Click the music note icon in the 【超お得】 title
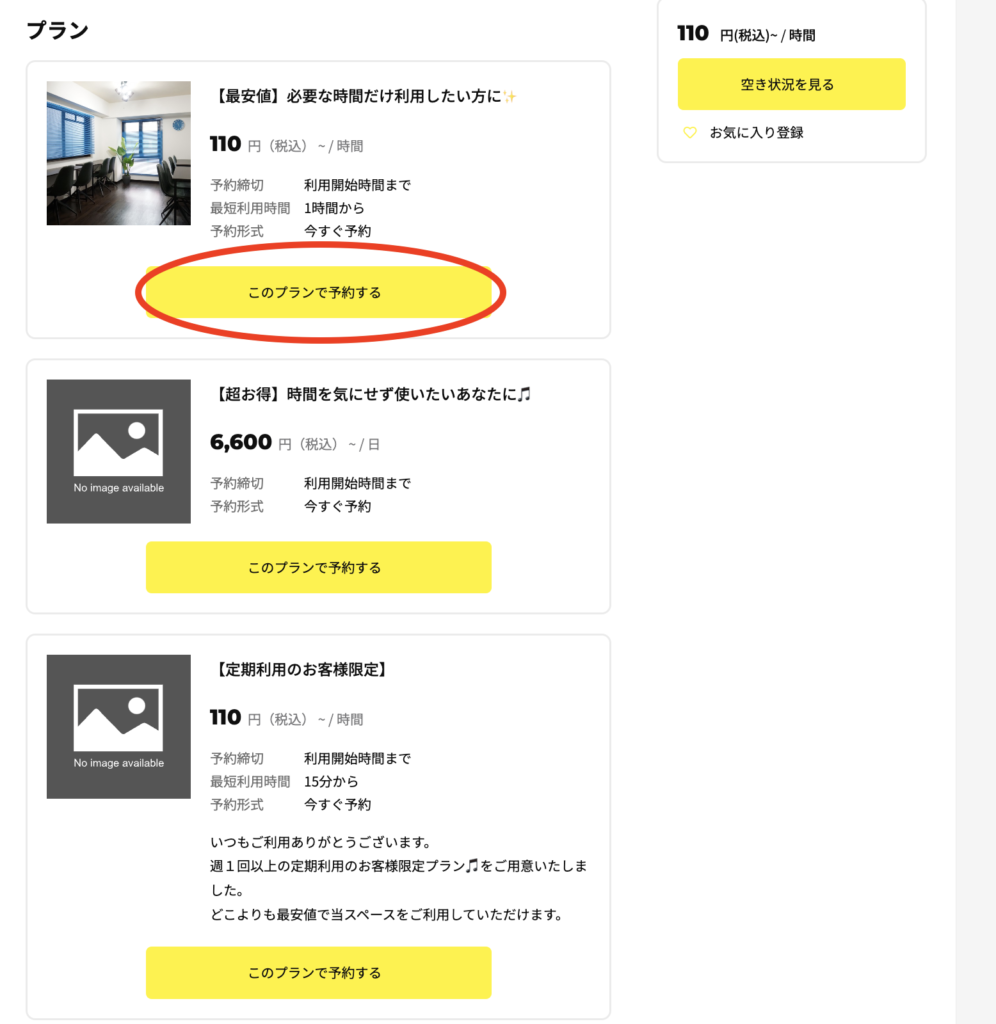 click(x=525, y=394)
